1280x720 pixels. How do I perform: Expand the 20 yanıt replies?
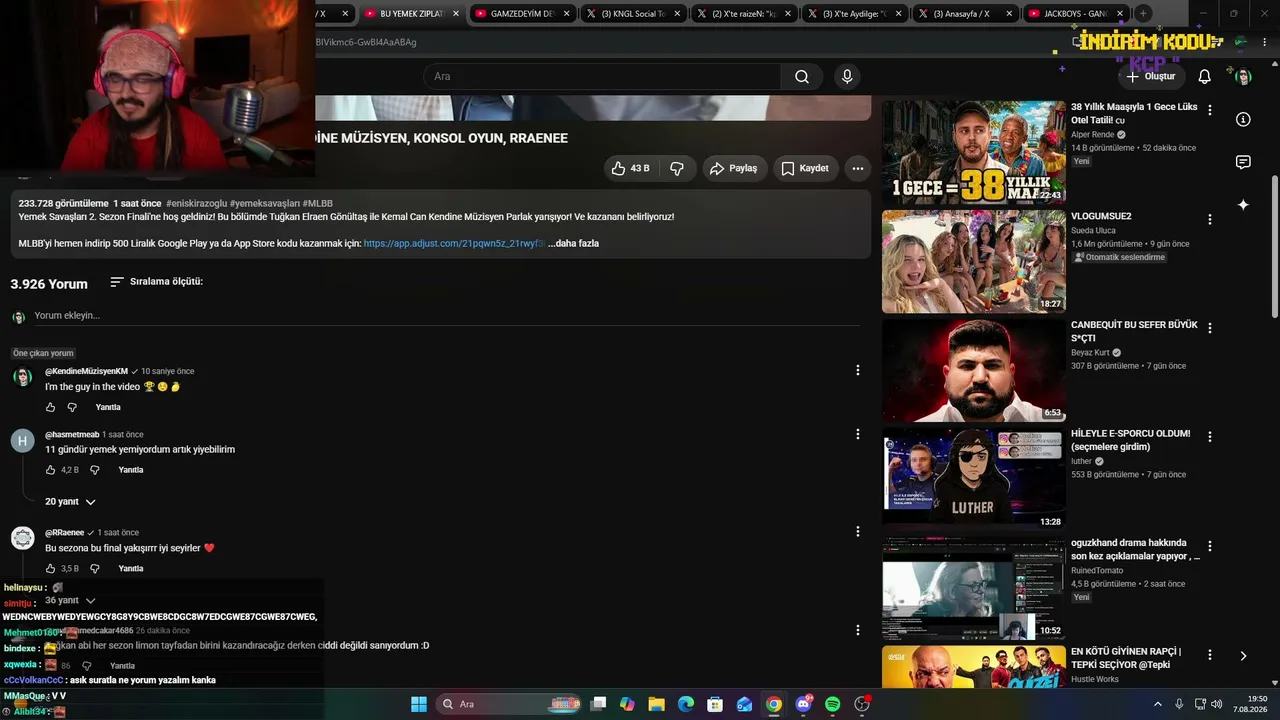coord(70,501)
